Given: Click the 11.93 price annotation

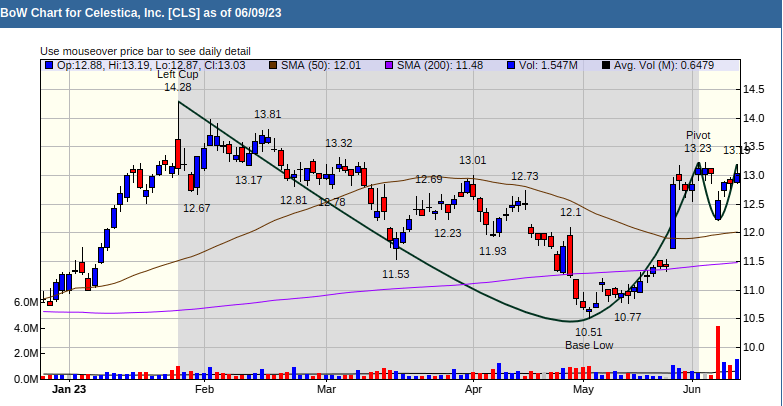Looking at the screenshot, I should pyautogui.click(x=493, y=251).
